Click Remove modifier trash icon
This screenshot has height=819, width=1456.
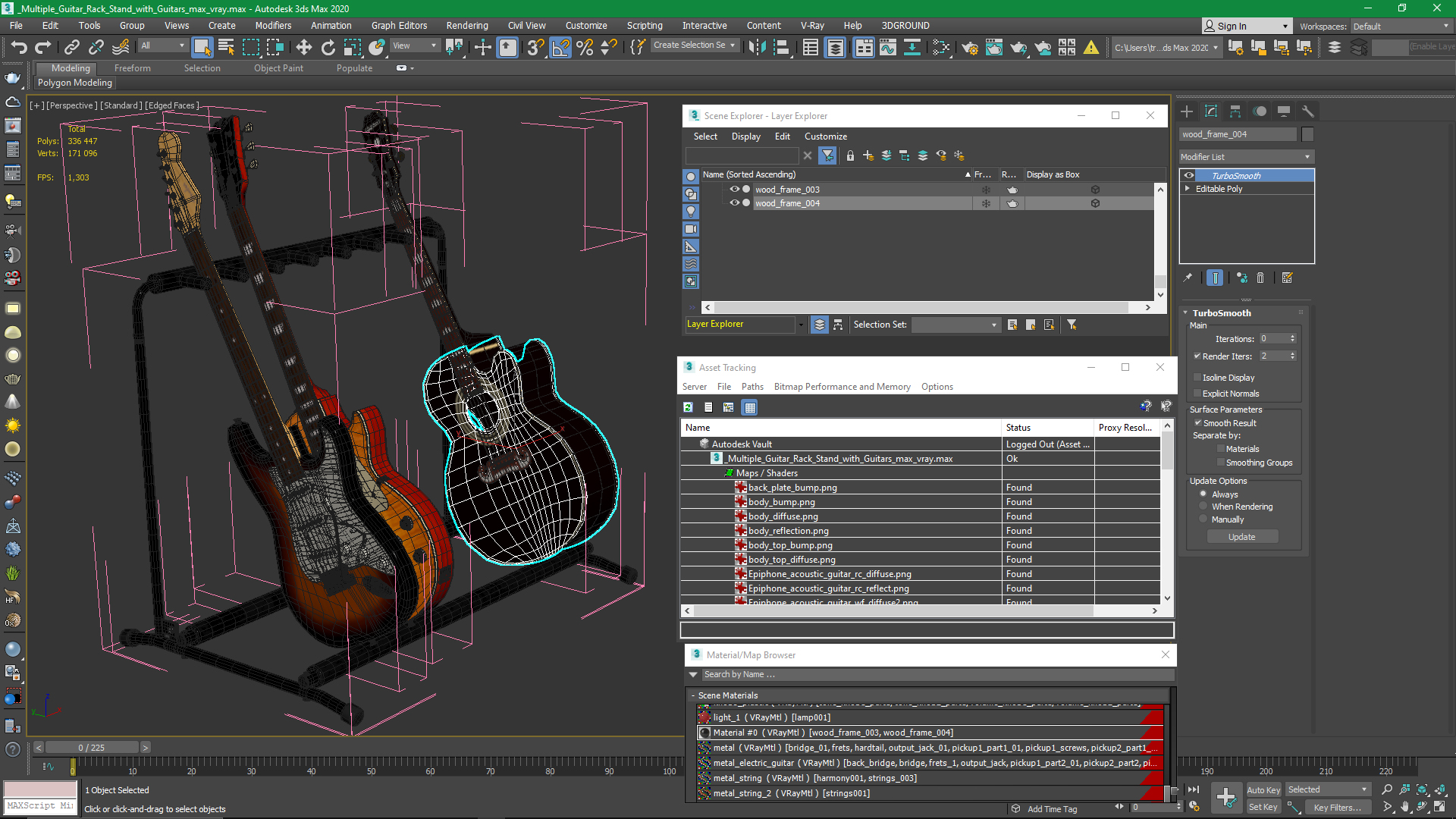(1260, 278)
